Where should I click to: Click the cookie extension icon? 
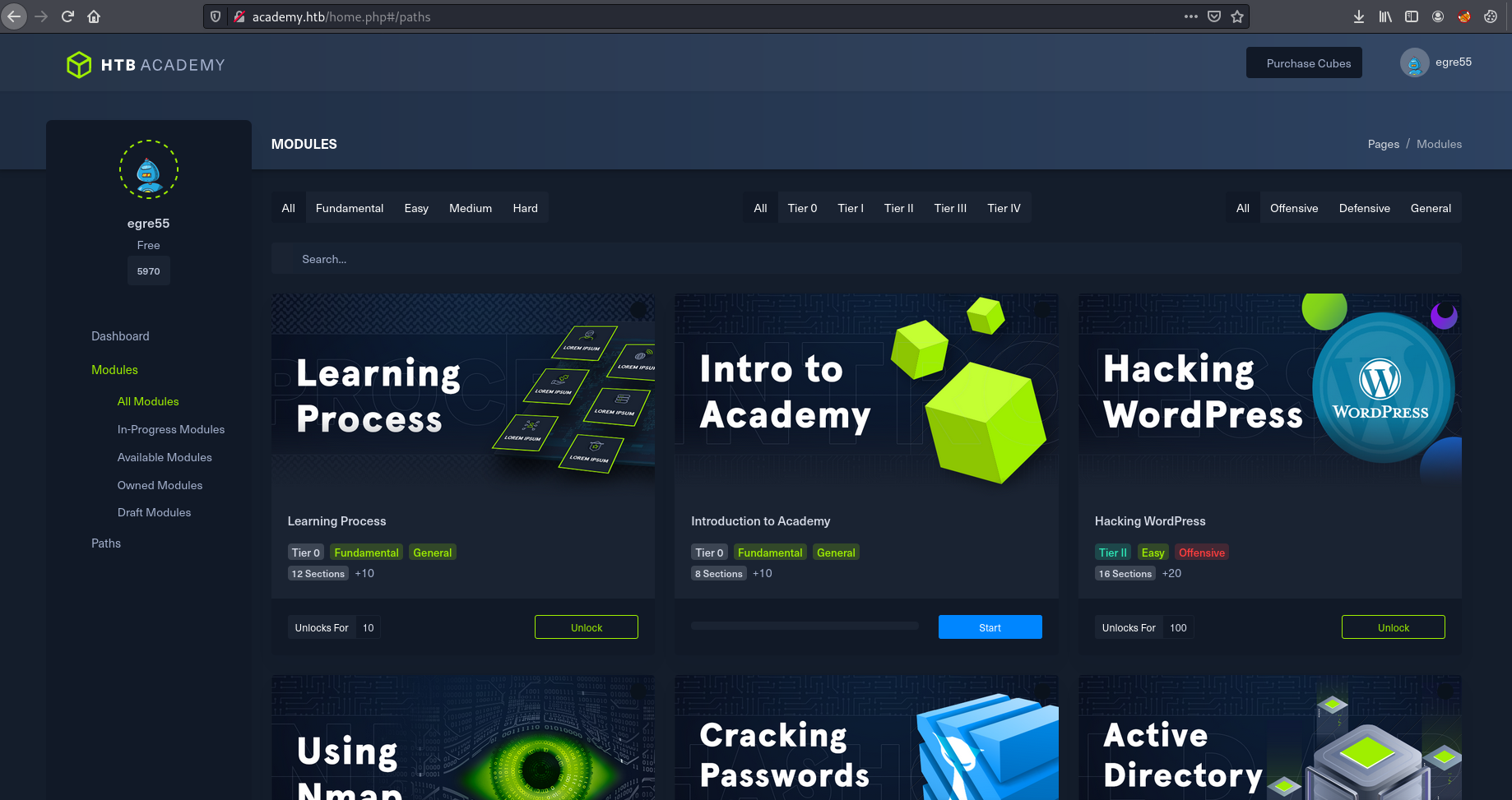pyautogui.click(x=1491, y=16)
